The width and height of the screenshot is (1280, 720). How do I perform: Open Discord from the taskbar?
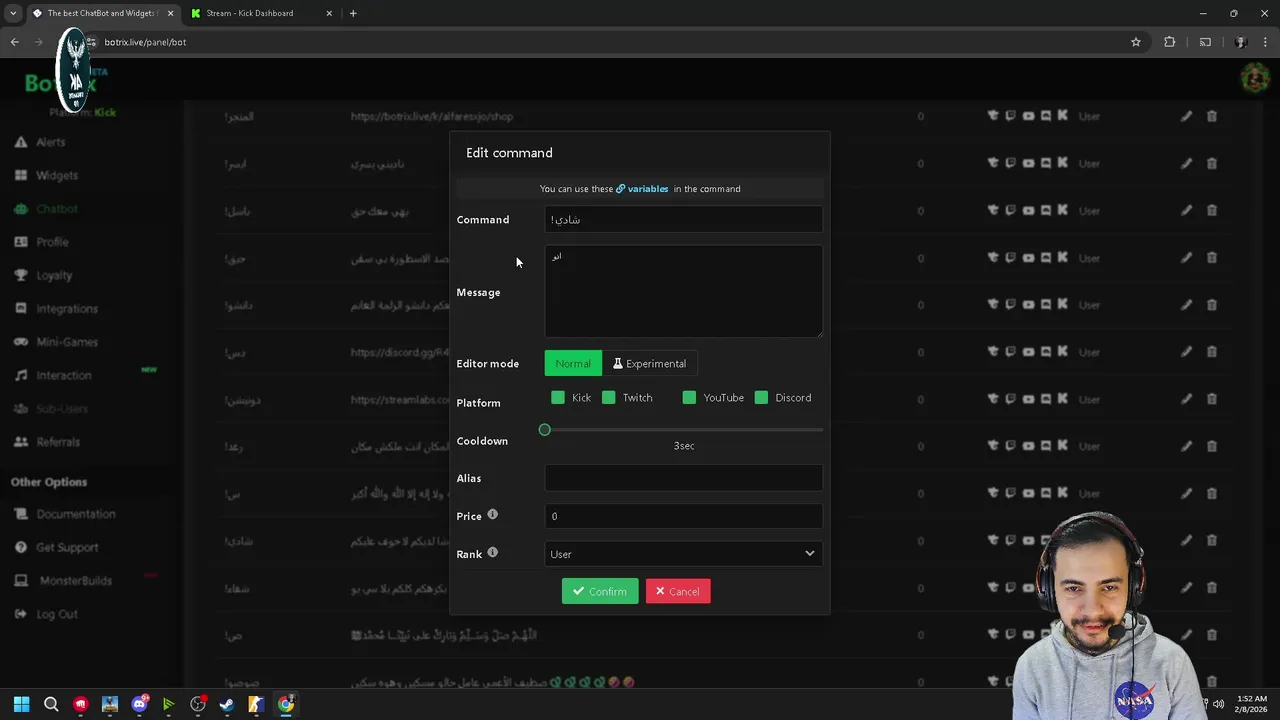click(x=139, y=704)
